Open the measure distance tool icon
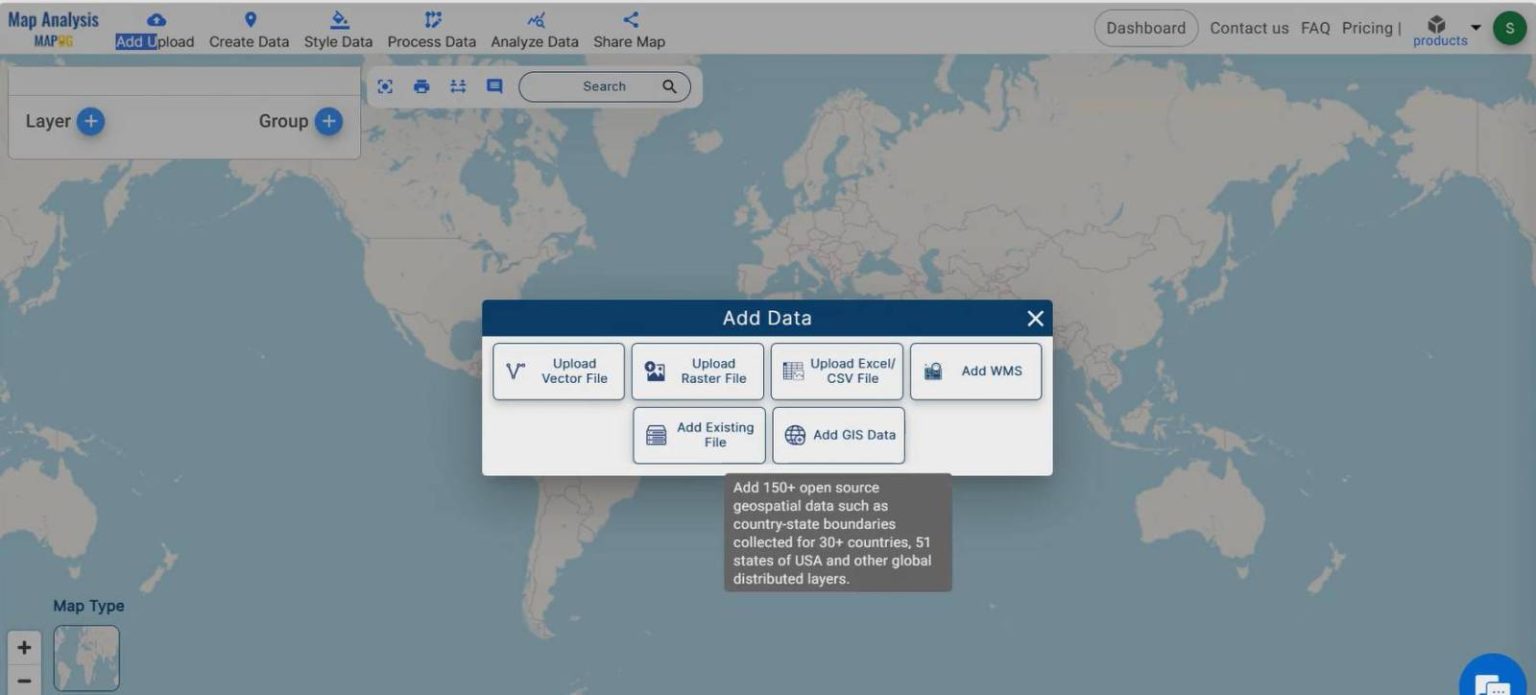The height and width of the screenshot is (695, 1536). click(x=457, y=86)
